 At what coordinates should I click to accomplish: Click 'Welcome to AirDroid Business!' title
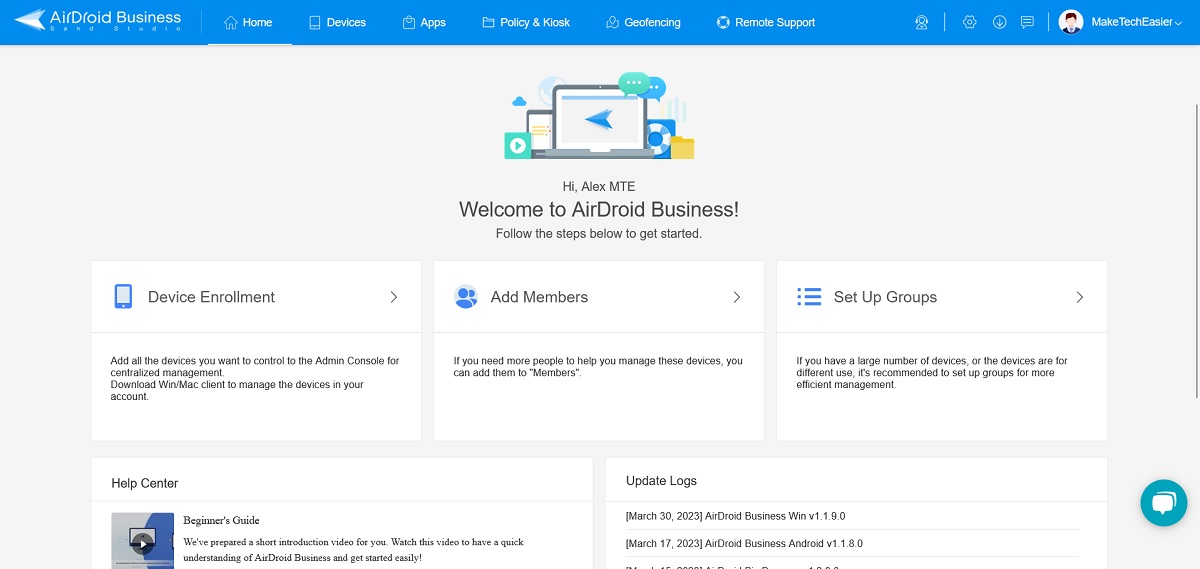(599, 210)
